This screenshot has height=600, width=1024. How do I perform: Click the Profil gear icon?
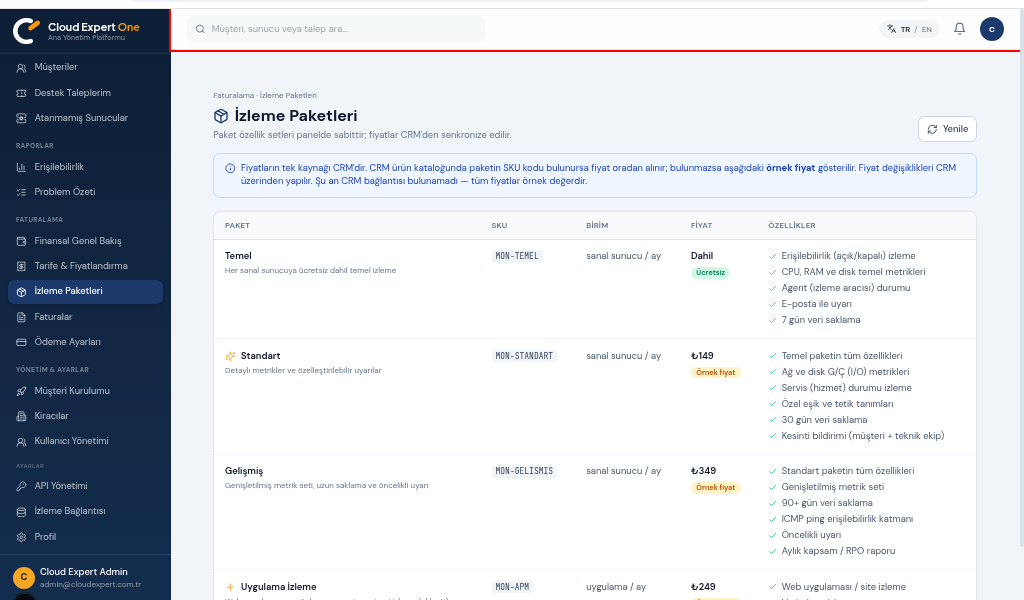[x=21, y=537]
